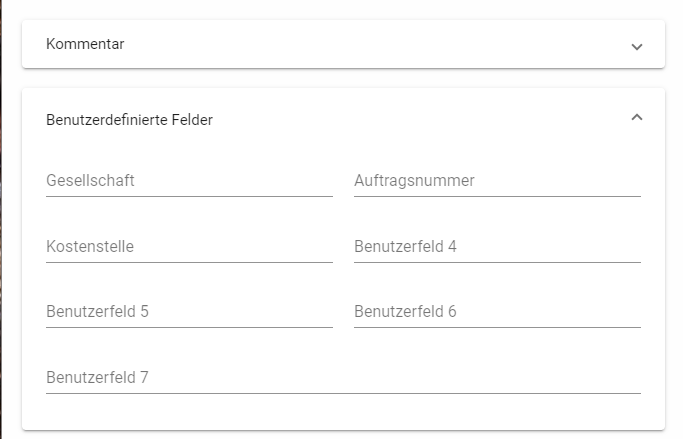Click the Gesellschaft placeholder label
This screenshot has height=445, width=690.
point(90,181)
